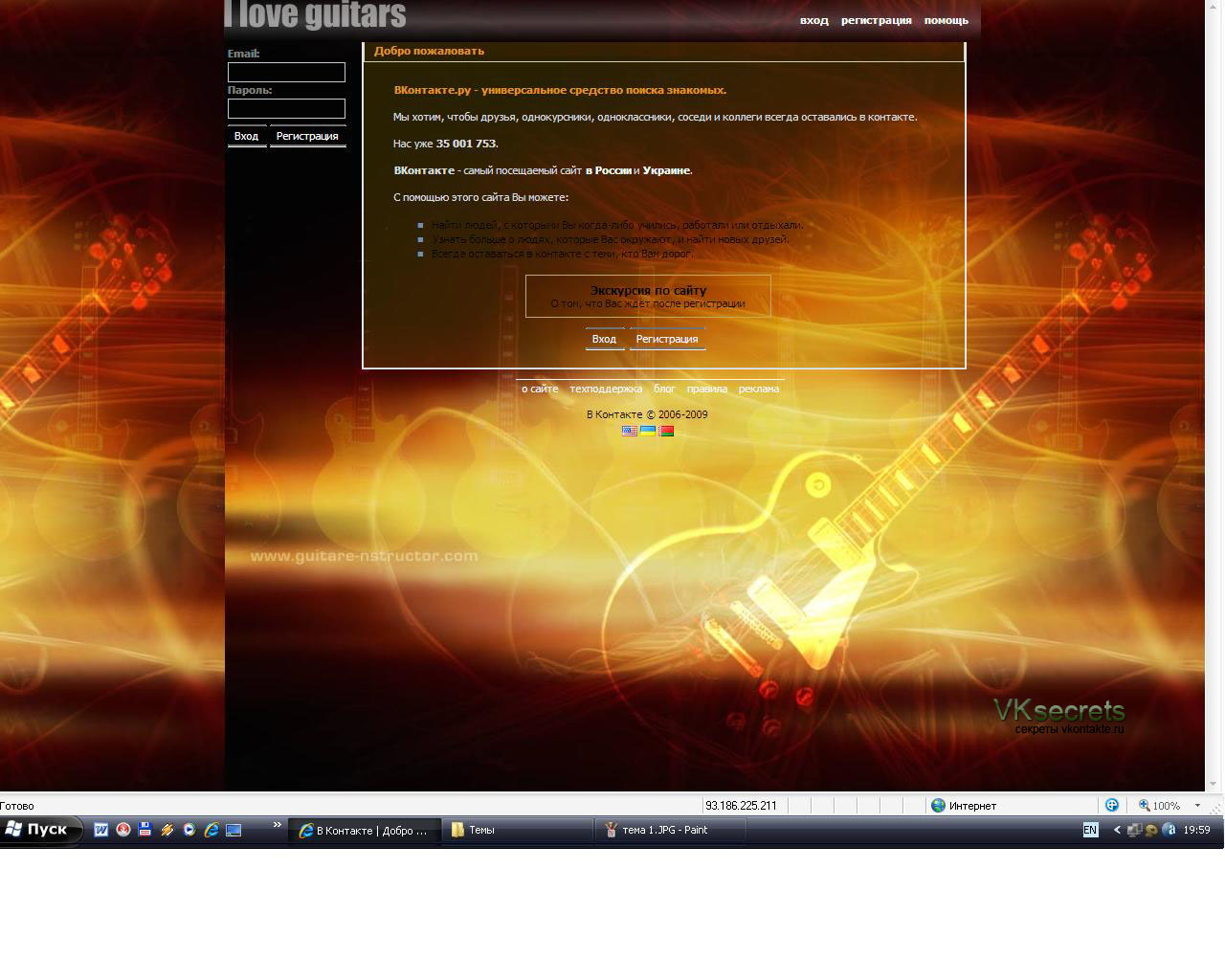Click the Готово status bar text
This screenshot has height=980, width=1225.
(17, 806)
